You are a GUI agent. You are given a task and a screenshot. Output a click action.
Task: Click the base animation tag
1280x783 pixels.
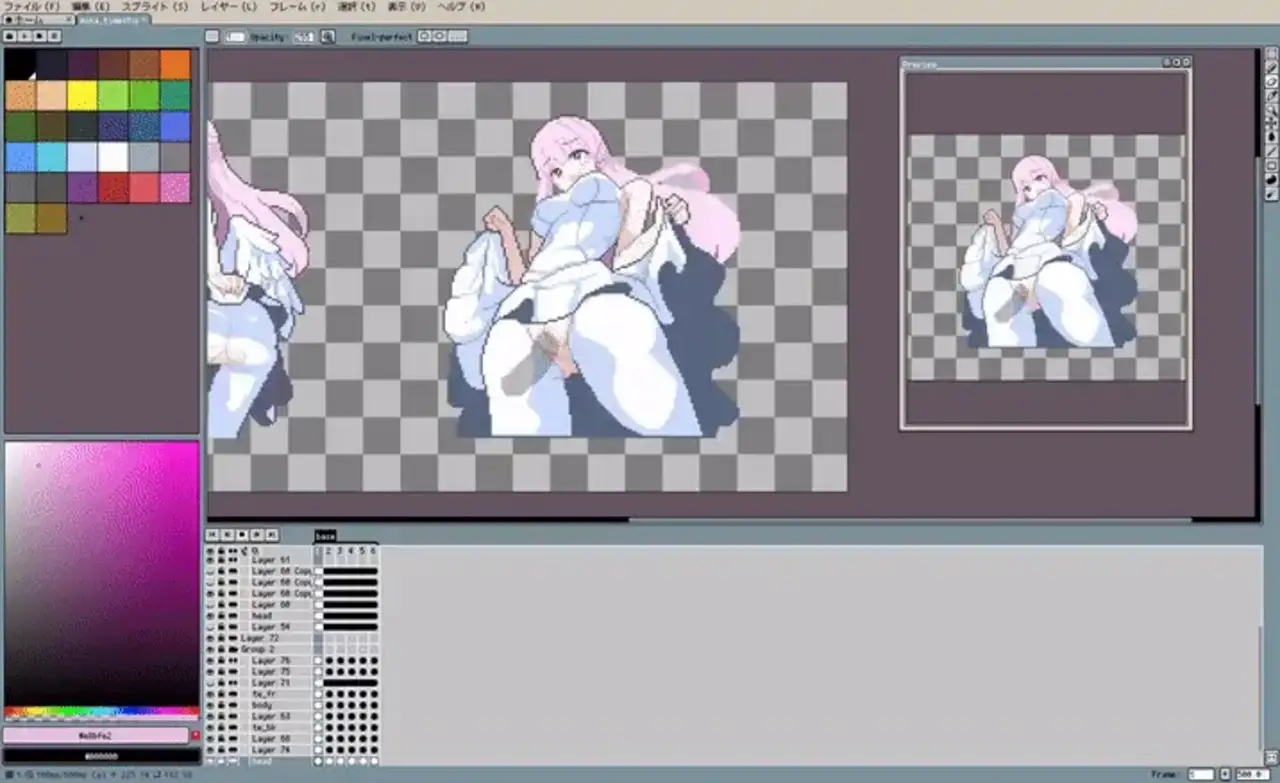coord(325,537)
